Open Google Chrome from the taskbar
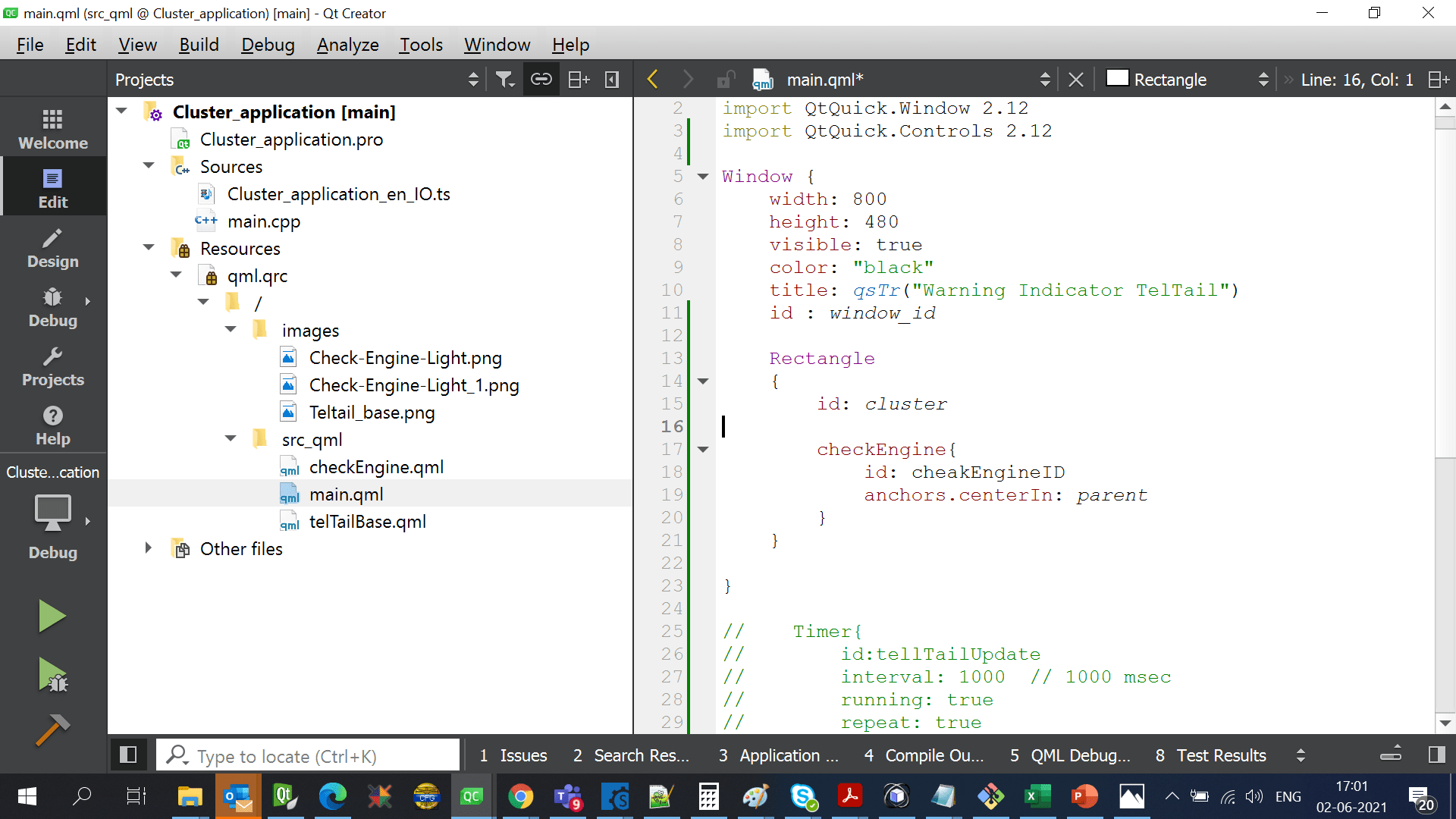This screenshot has width=1456, height=819. pyautogui.click(x=520, y=796)
